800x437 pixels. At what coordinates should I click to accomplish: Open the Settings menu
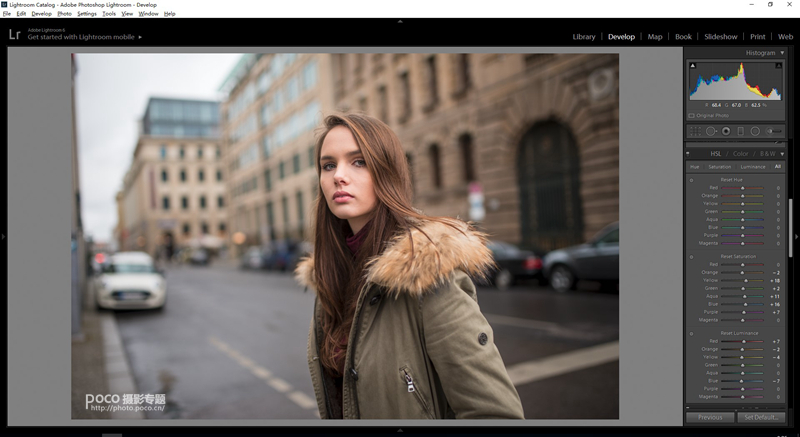click(x=87, y=14)
